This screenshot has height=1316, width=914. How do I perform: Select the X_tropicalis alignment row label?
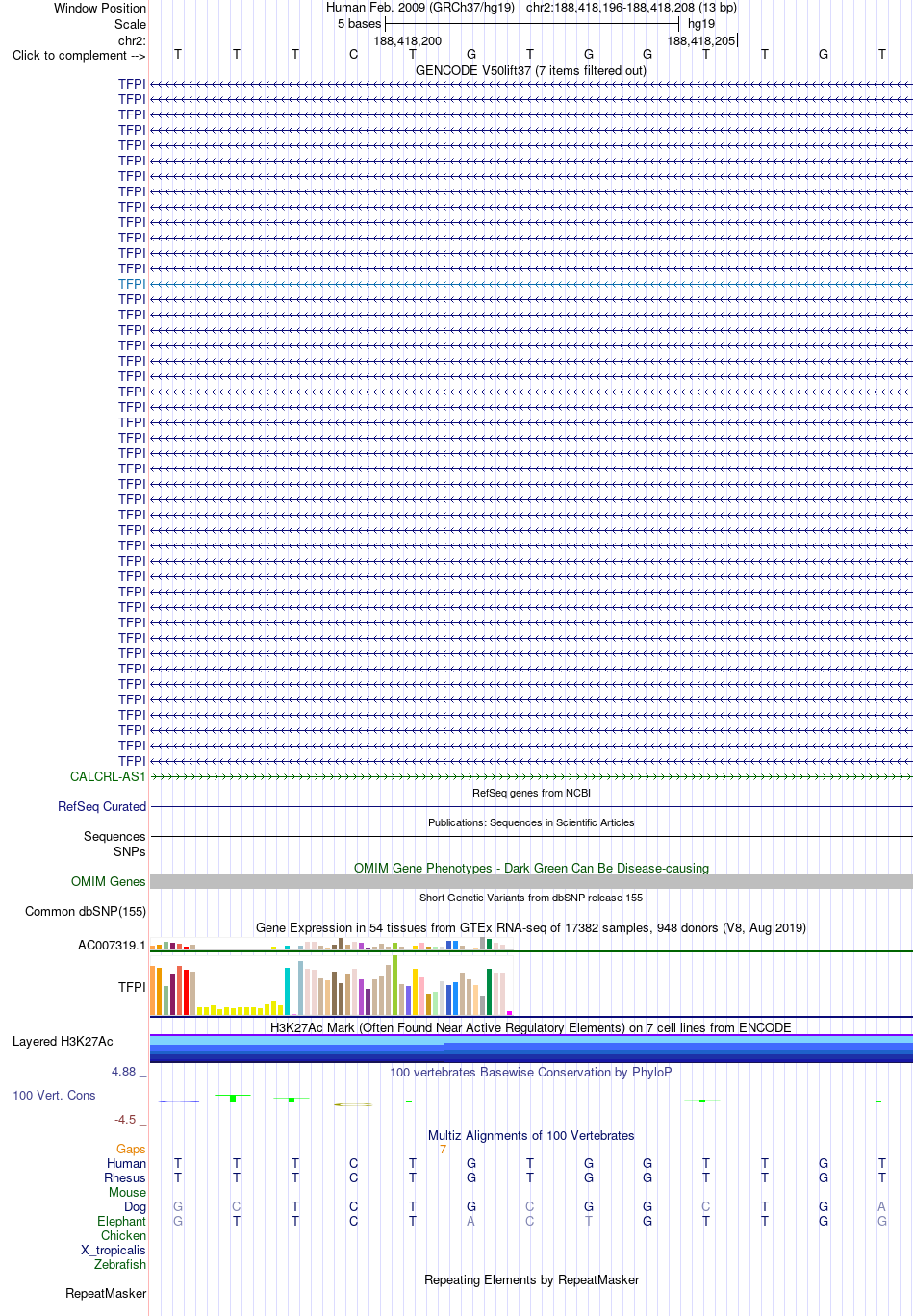point(113,1250)
